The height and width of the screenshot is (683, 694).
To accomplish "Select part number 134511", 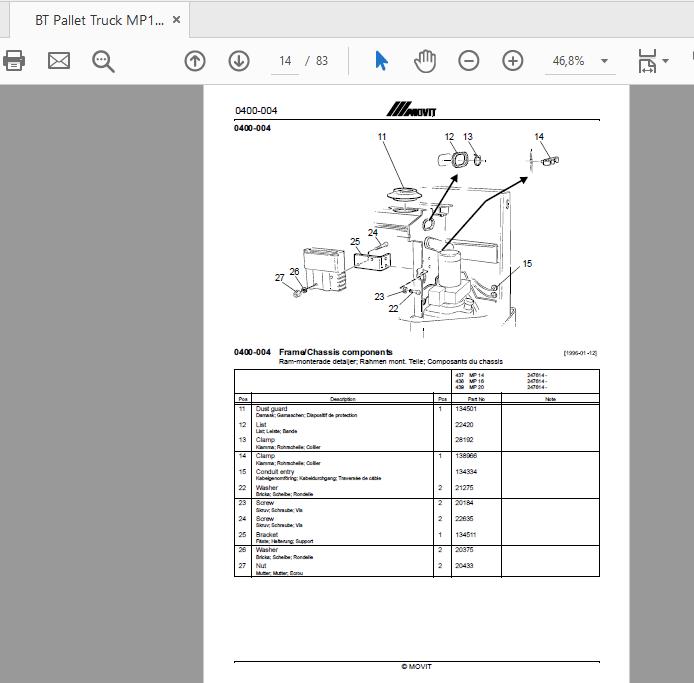I will click(466, 534).
